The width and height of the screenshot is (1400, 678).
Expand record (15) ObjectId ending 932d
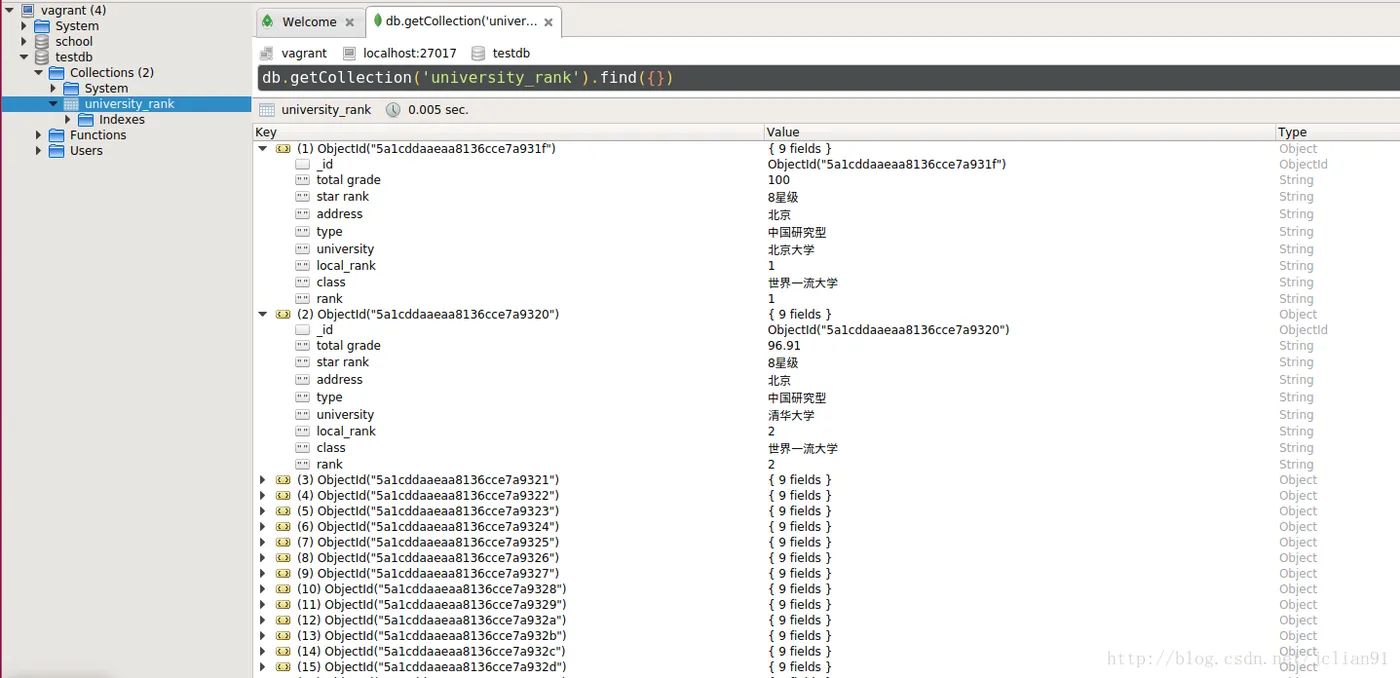coord(263,667)
